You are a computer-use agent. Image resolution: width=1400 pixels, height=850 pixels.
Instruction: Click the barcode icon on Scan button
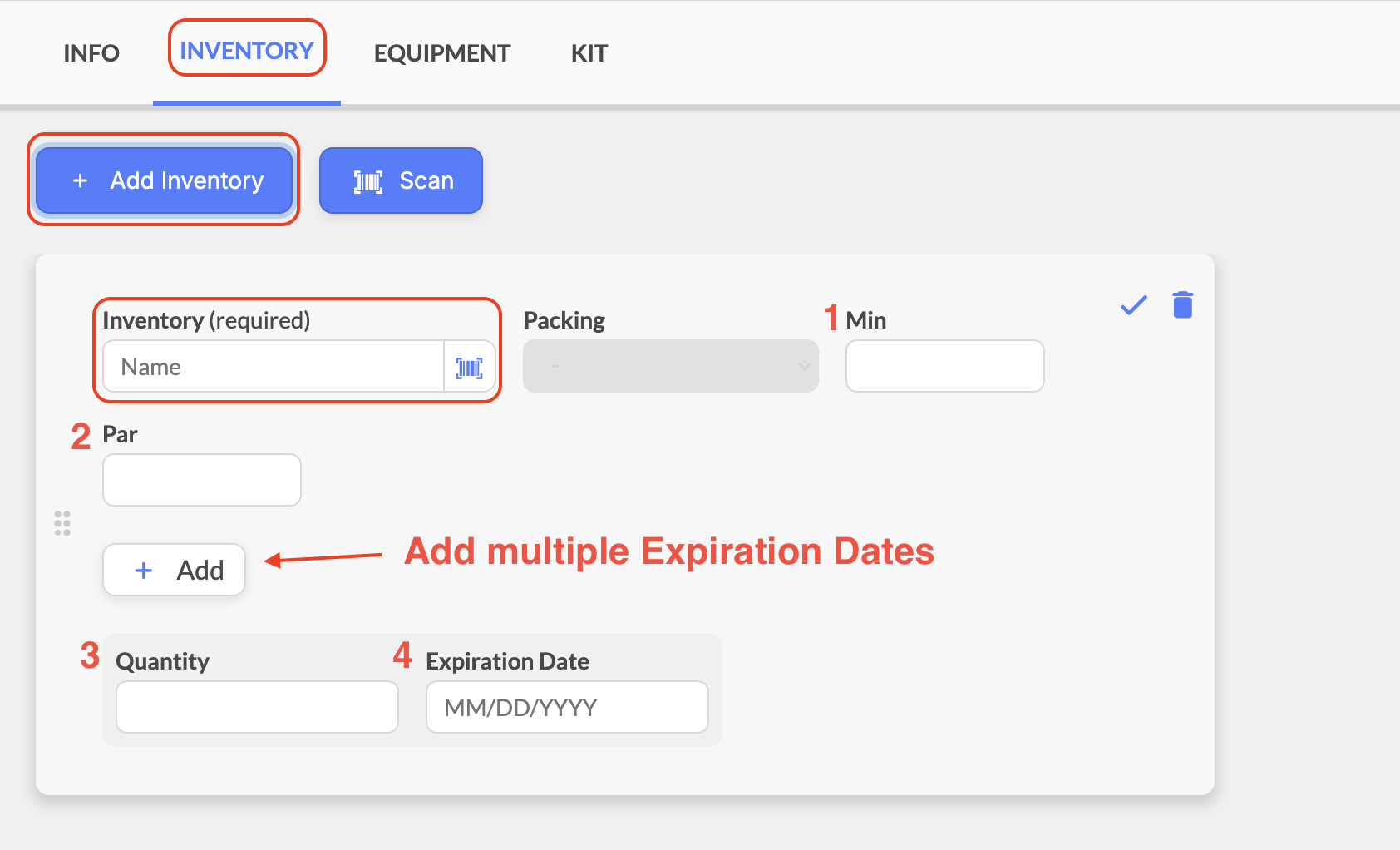368,181
